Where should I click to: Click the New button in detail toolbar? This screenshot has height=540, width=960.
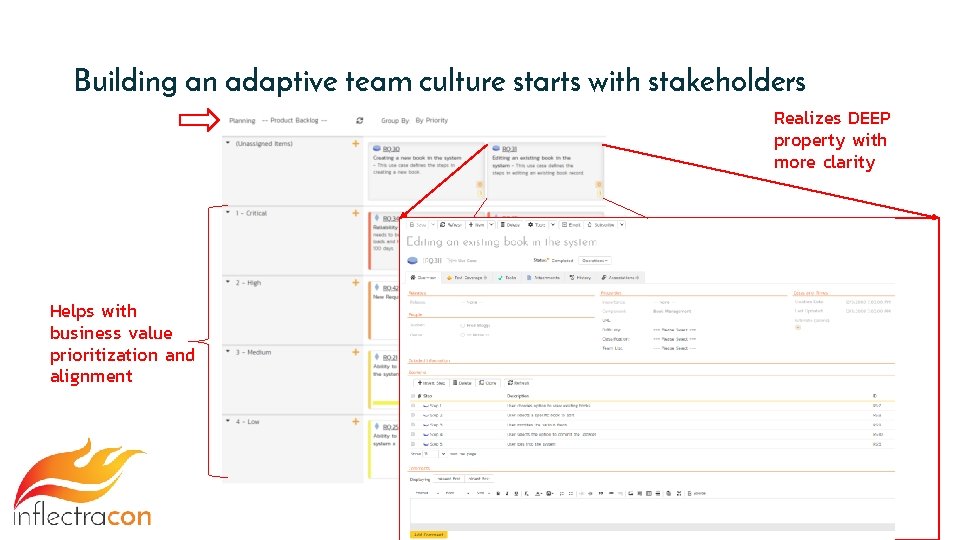click(477, 225)
